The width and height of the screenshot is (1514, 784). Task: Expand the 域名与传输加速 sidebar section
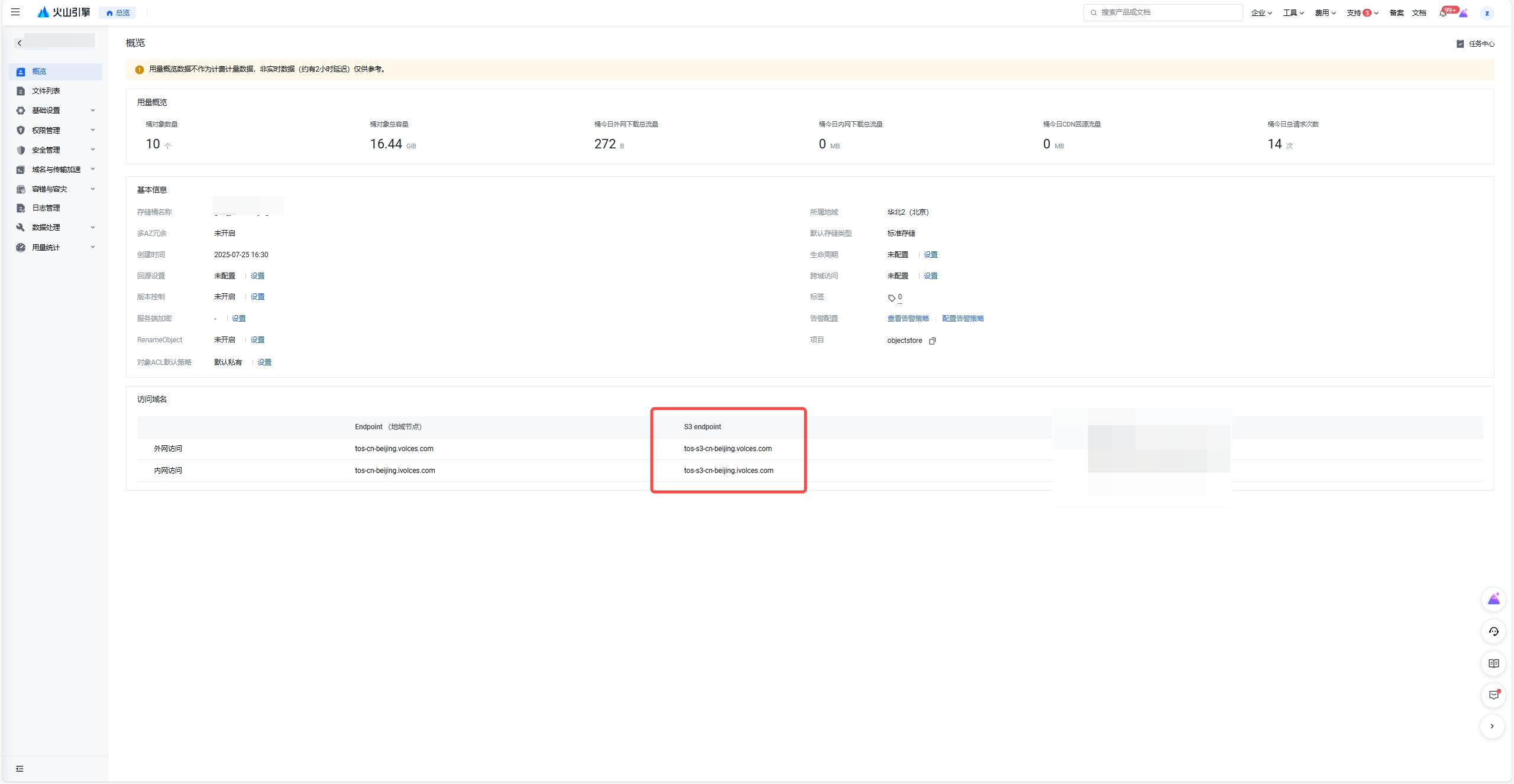(56, 170)
